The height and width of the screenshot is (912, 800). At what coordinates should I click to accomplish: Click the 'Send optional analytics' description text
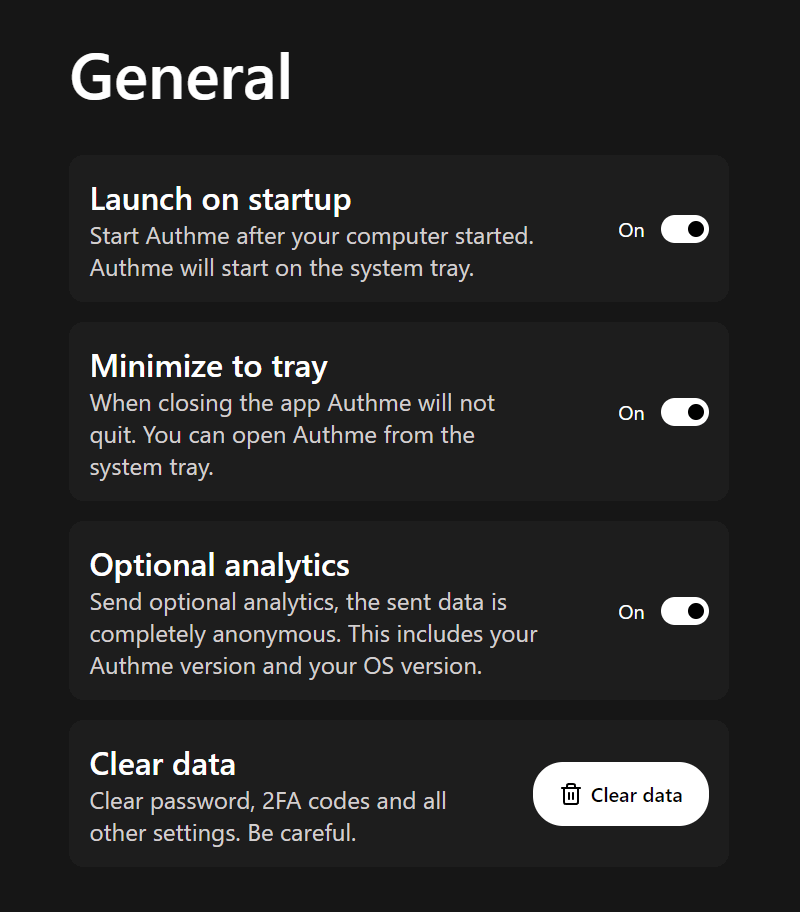point(314,634)
